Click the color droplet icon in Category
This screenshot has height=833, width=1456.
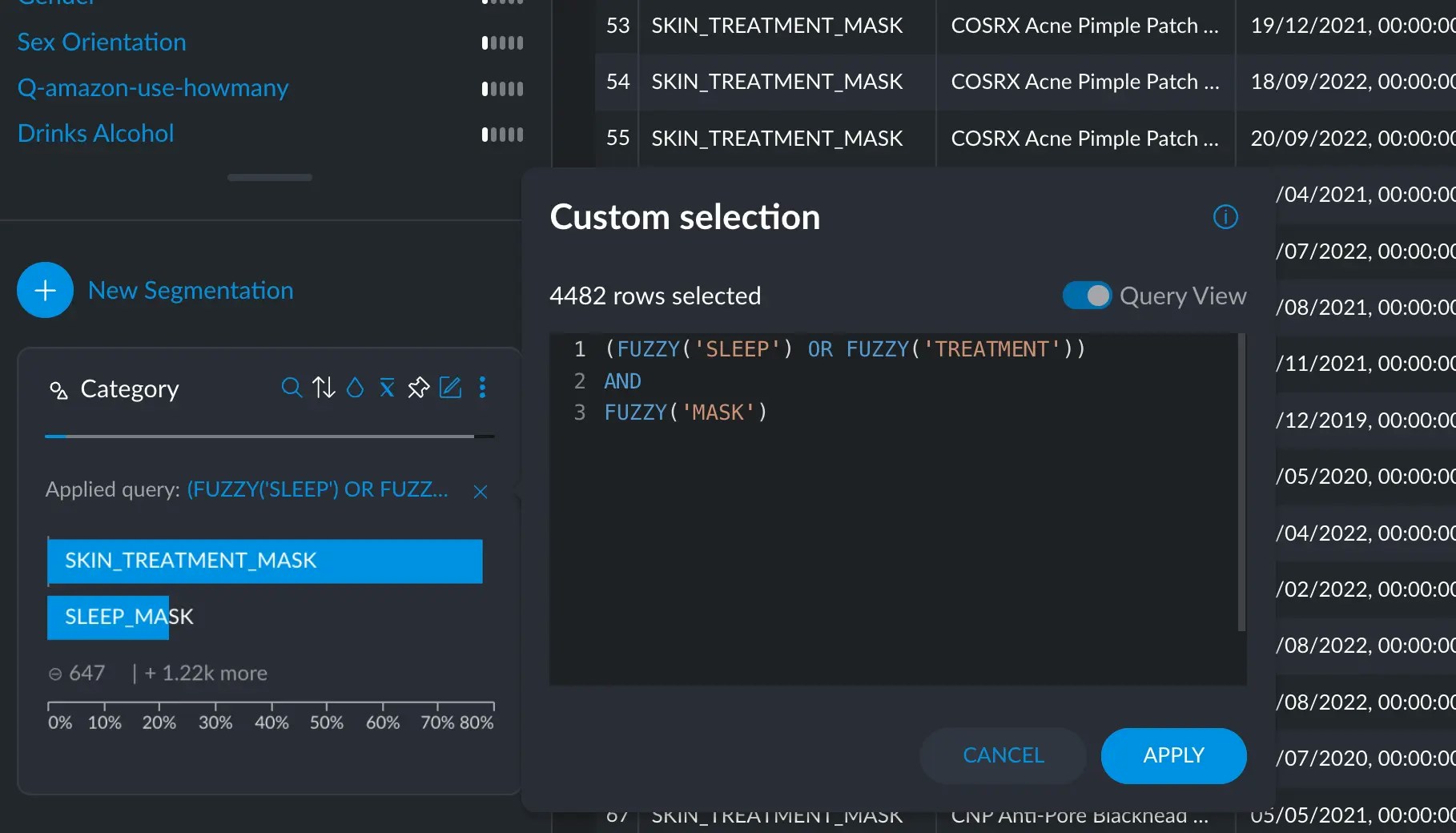point(355,388)
